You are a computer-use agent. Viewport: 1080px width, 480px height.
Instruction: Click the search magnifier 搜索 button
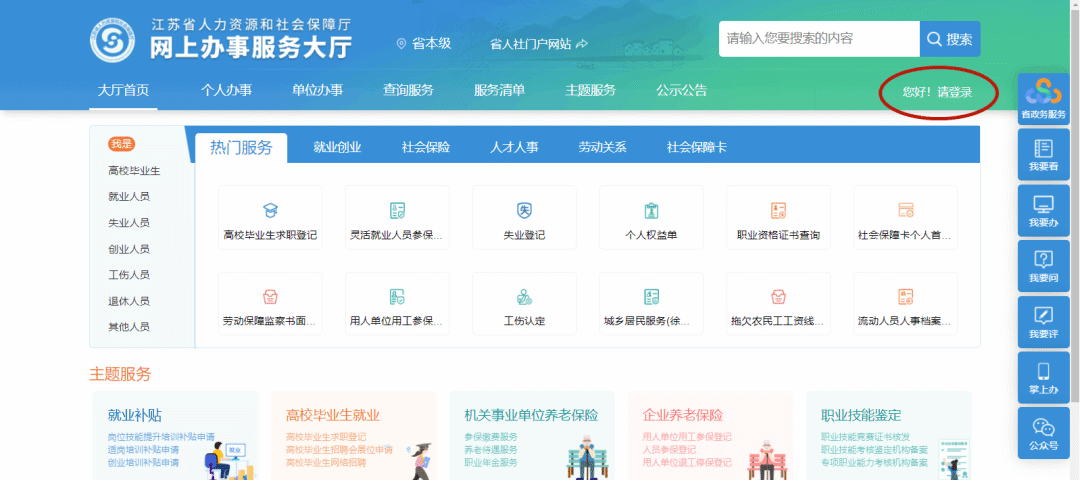coord(950,39)
